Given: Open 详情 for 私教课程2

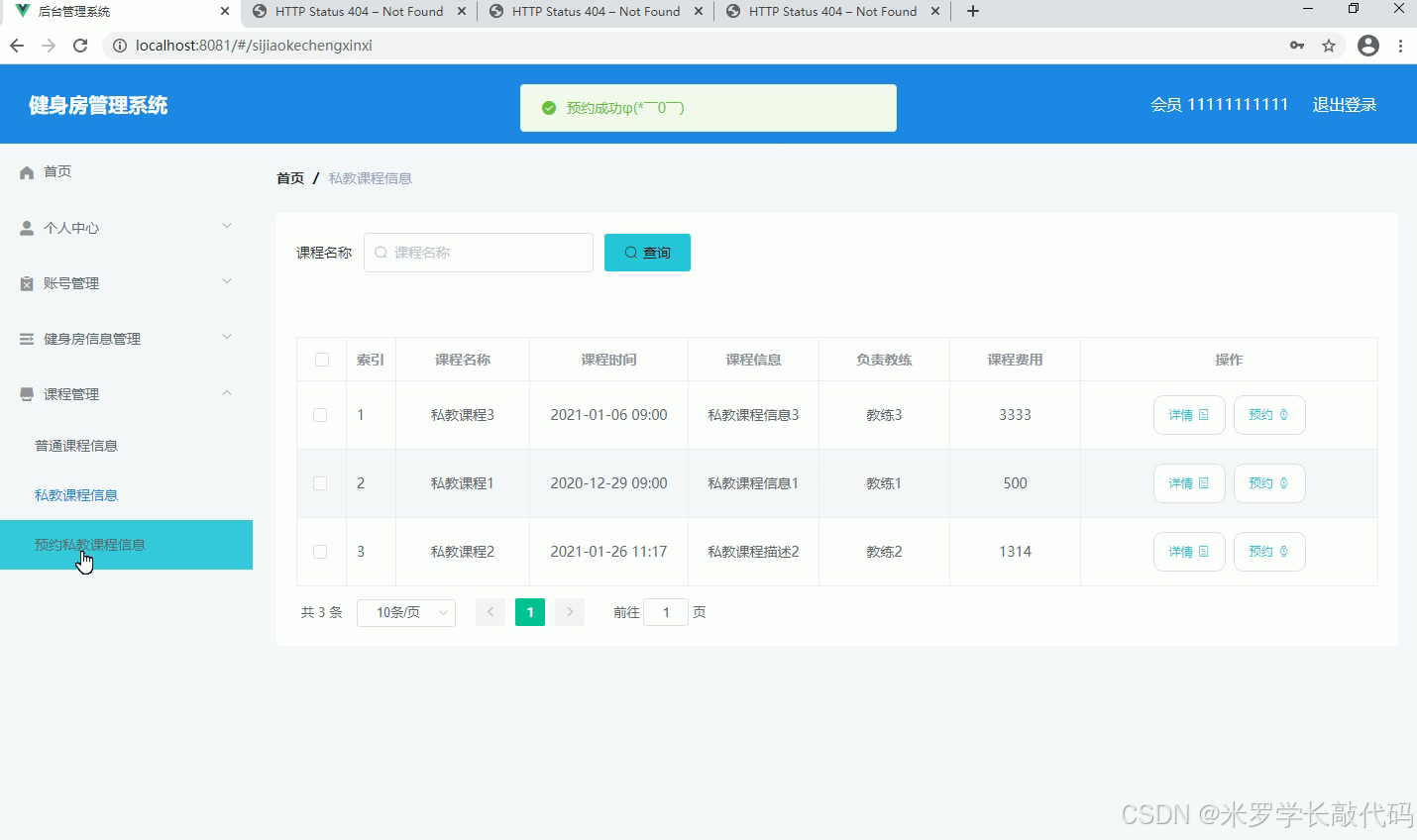Looking at the screenshot, I should (x=1189, y=552).
